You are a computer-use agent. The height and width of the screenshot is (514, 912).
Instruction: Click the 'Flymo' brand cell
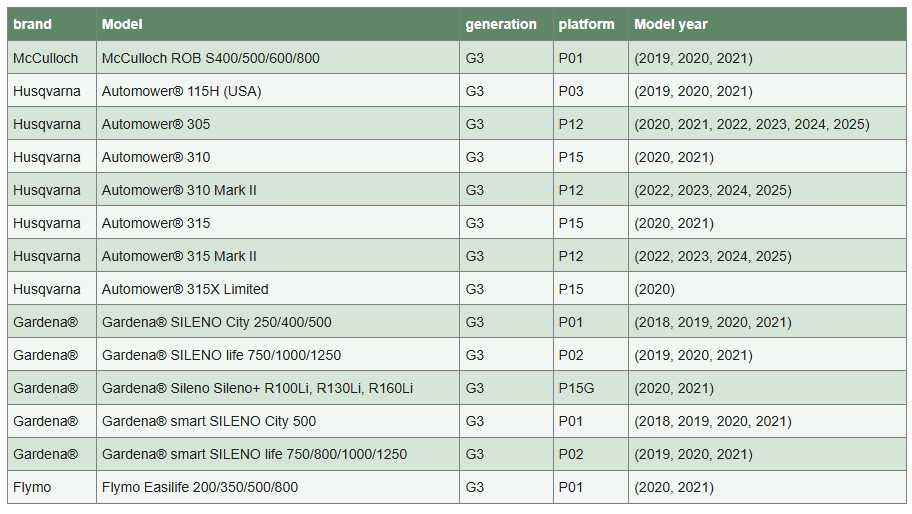click(52, 487)
